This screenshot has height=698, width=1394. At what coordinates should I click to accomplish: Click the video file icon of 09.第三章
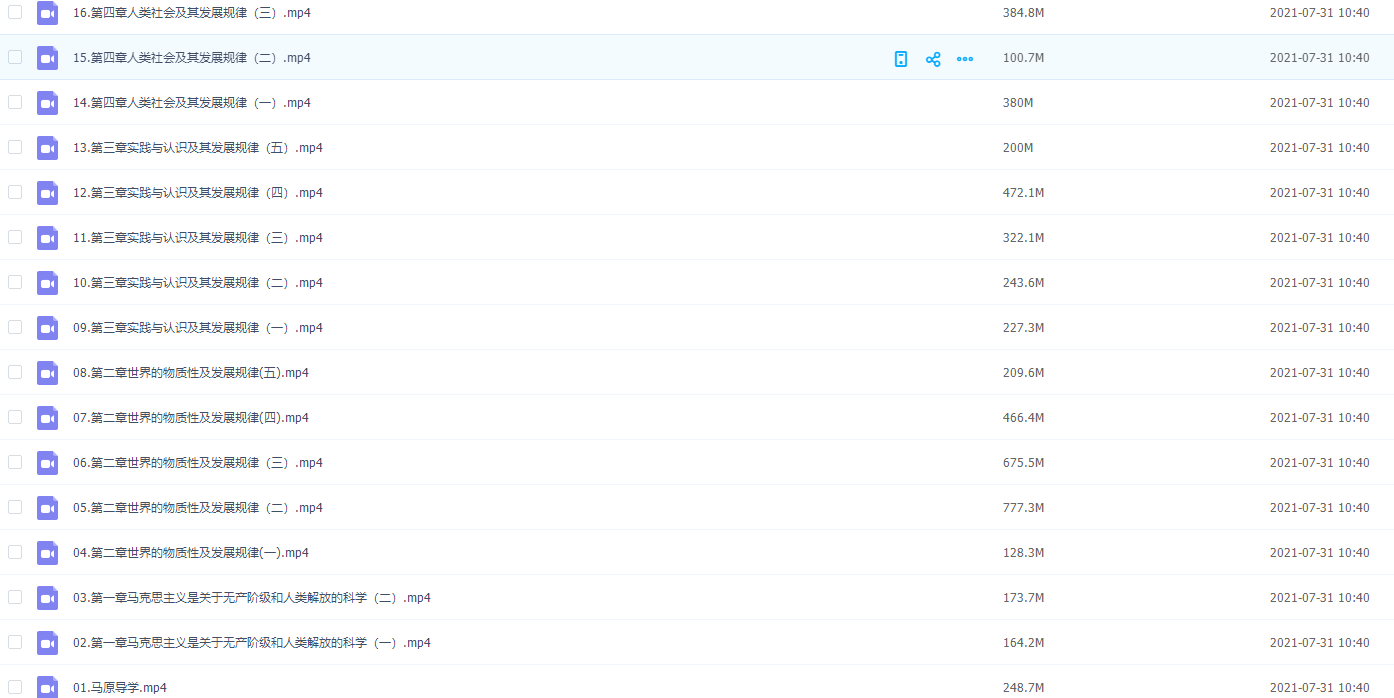(47, 328)
